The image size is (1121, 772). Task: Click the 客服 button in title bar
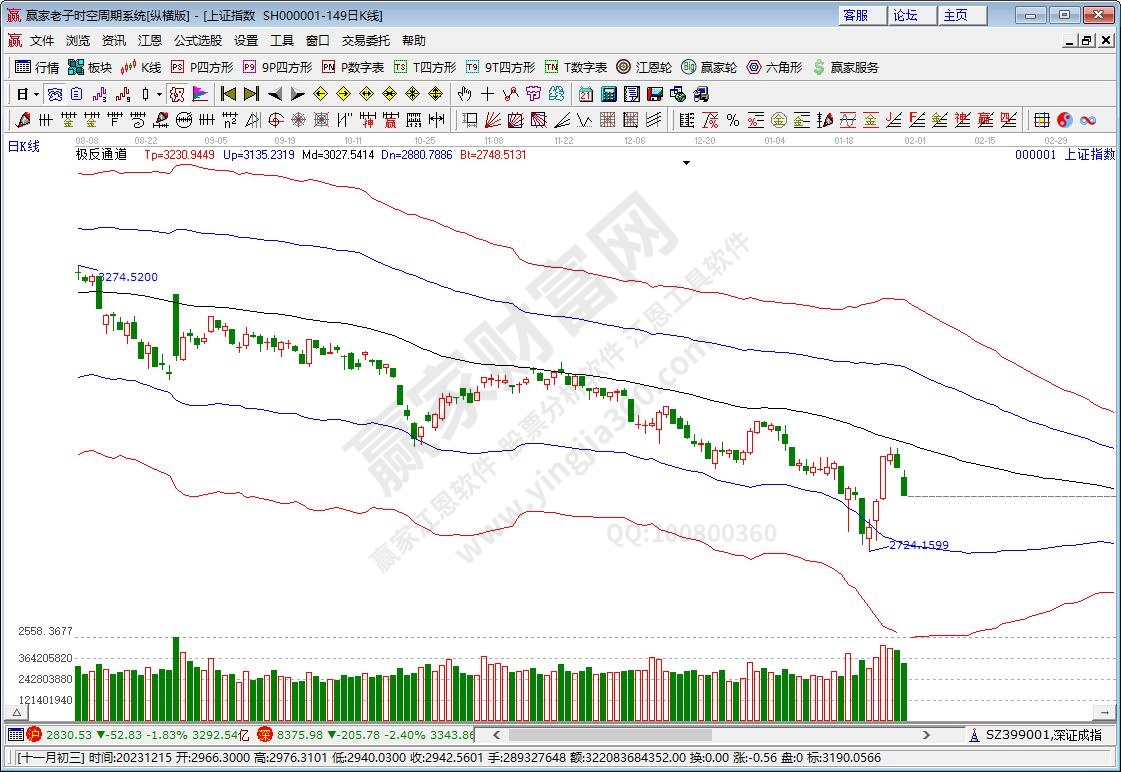point(855,15)
